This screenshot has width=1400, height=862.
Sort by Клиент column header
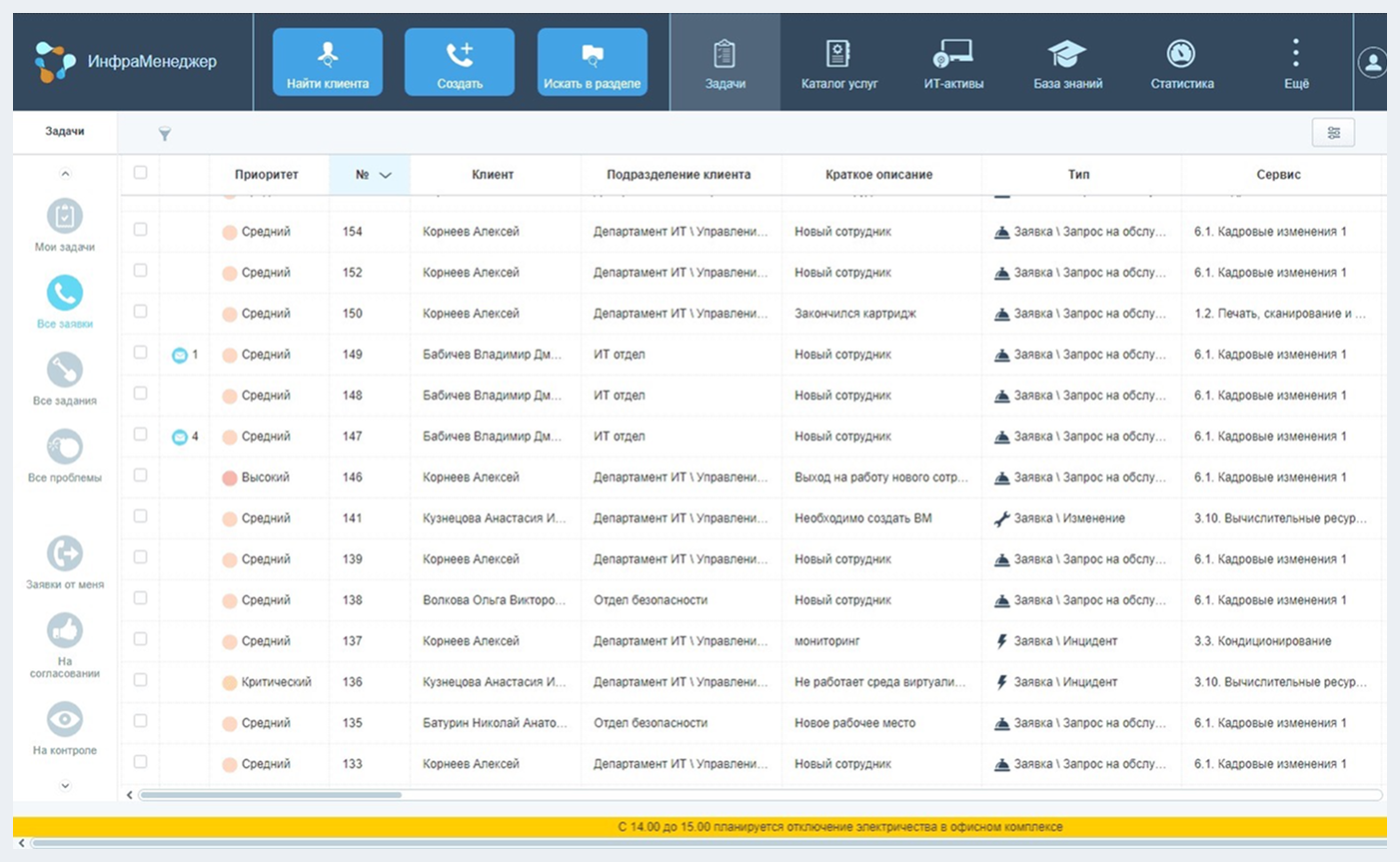coord(493,175)
